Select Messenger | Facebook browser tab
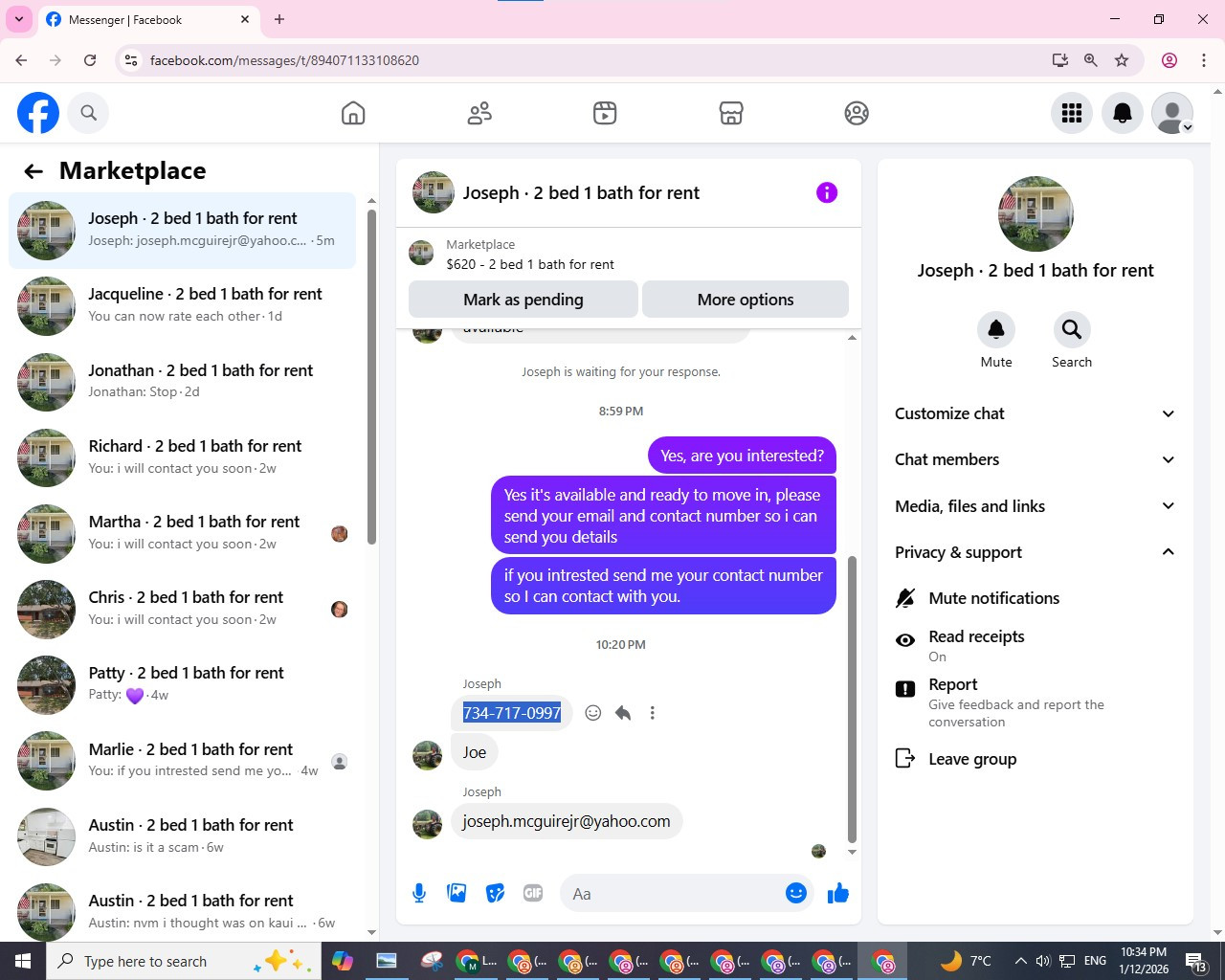1225x980 pixels. click(148, 19)
